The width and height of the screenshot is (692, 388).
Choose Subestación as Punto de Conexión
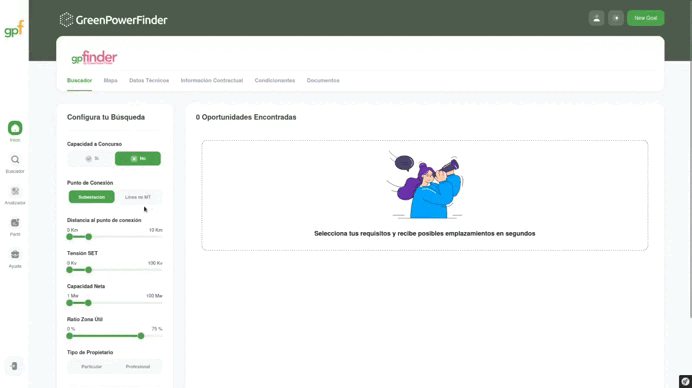point(91,197)
